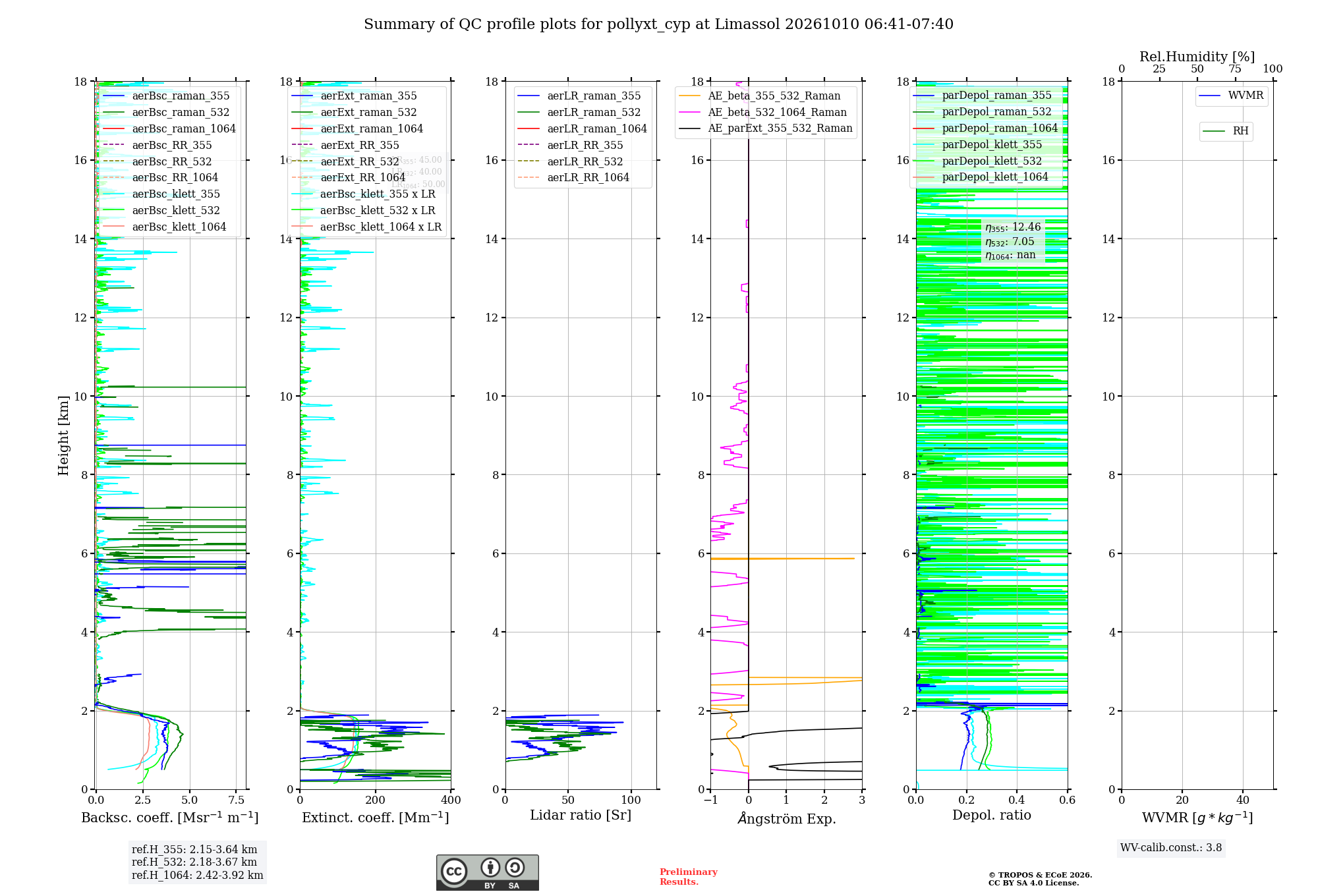This screenshot has width=1318, height=896.
Task: Click the ref.H_1064: 2.42-3.92 km annotation
Action: pyautogui.click(x=198, y=875)
